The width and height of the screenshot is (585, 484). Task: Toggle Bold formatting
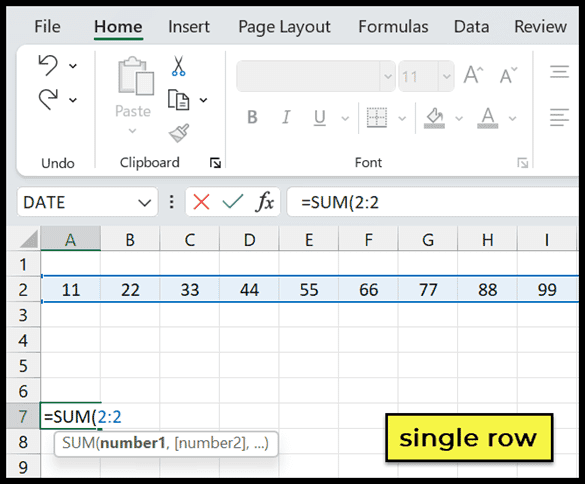click(x=252, y=117)
